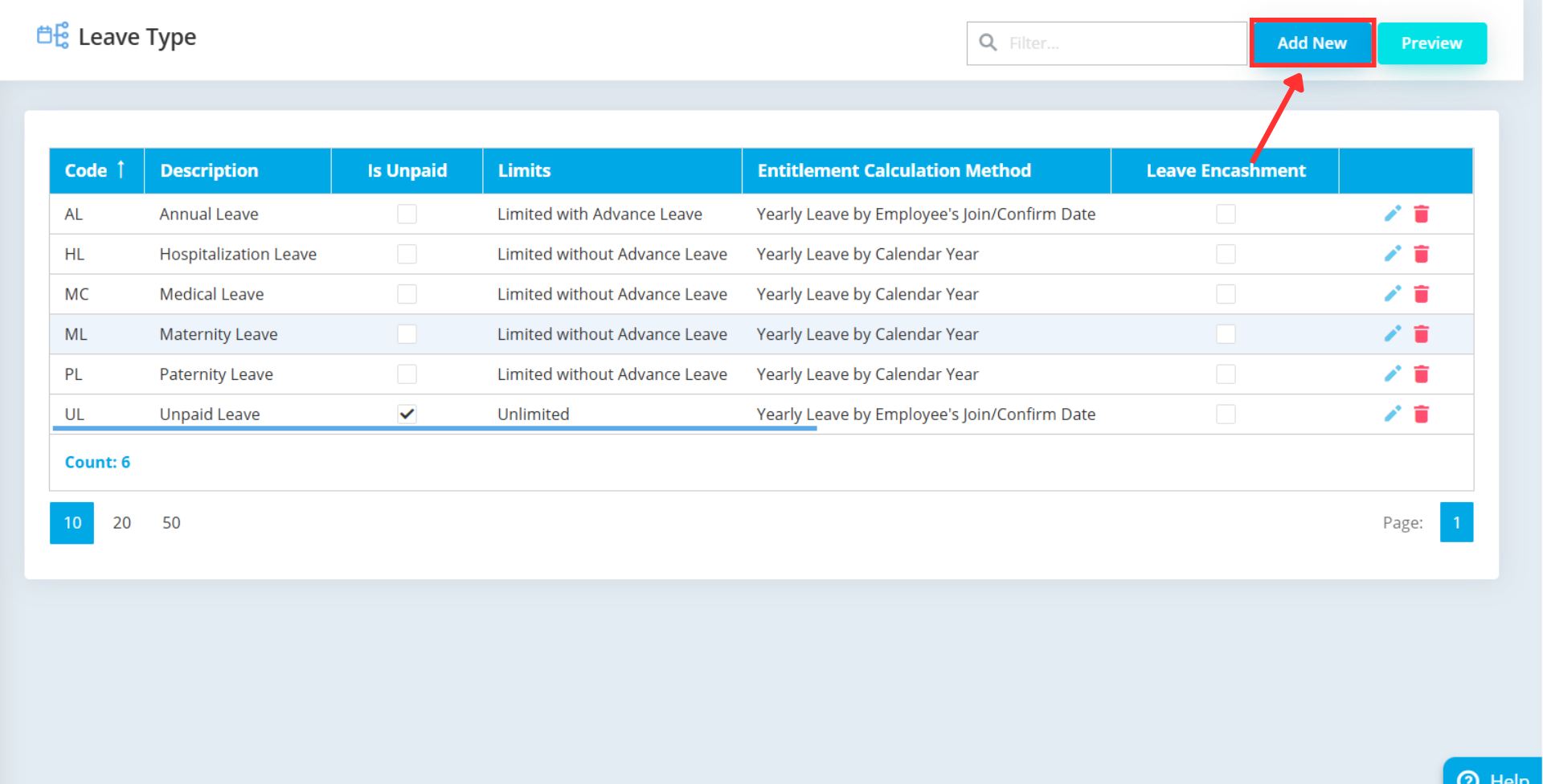Click the search magnifier icon in filter
Image resolution: width=1543 pixels, height=784 pixels.
(988, 43)
